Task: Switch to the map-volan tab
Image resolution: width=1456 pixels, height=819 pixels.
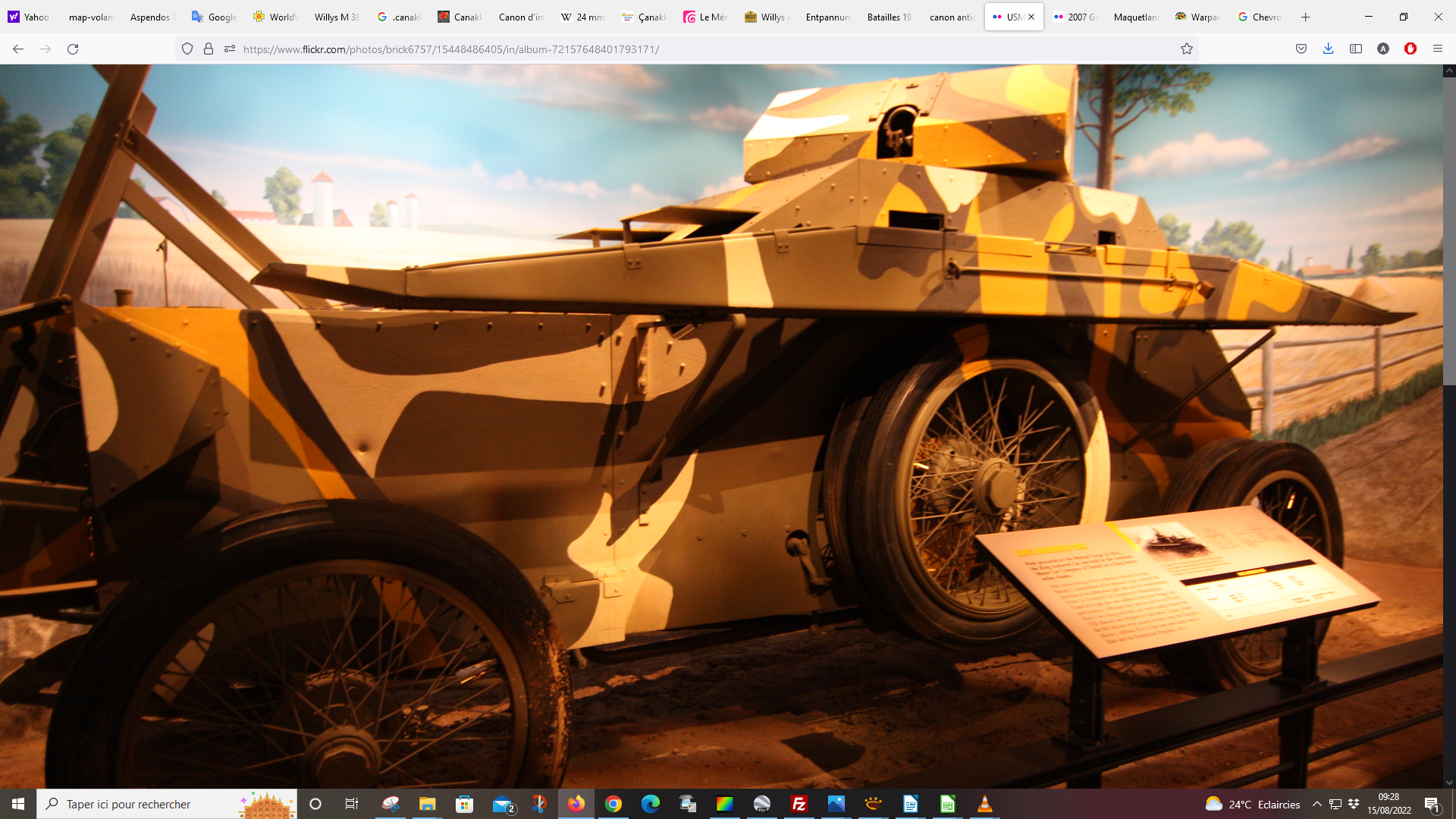Action: point(90,17)
